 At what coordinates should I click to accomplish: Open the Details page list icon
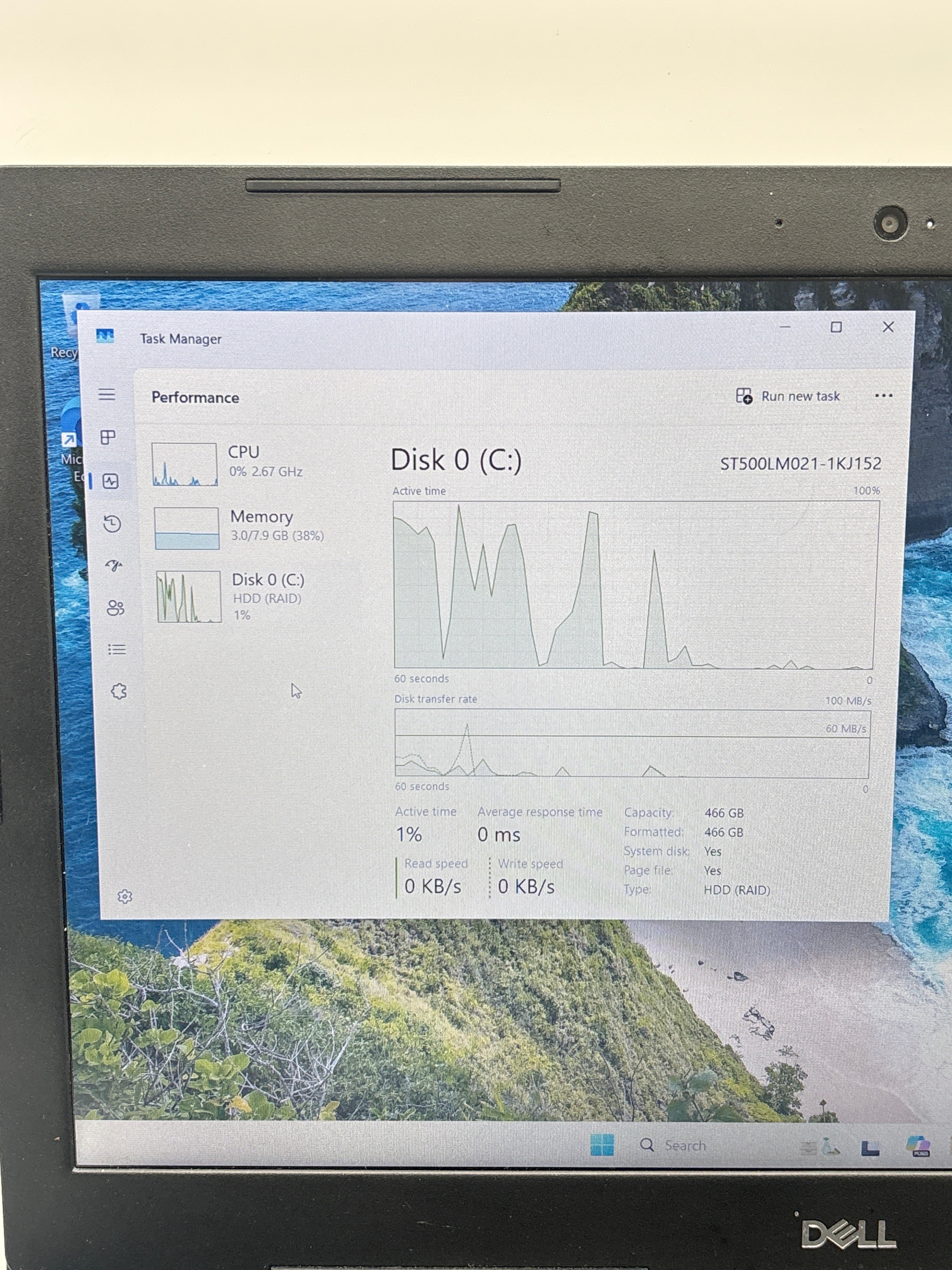[x=116, y=649]
